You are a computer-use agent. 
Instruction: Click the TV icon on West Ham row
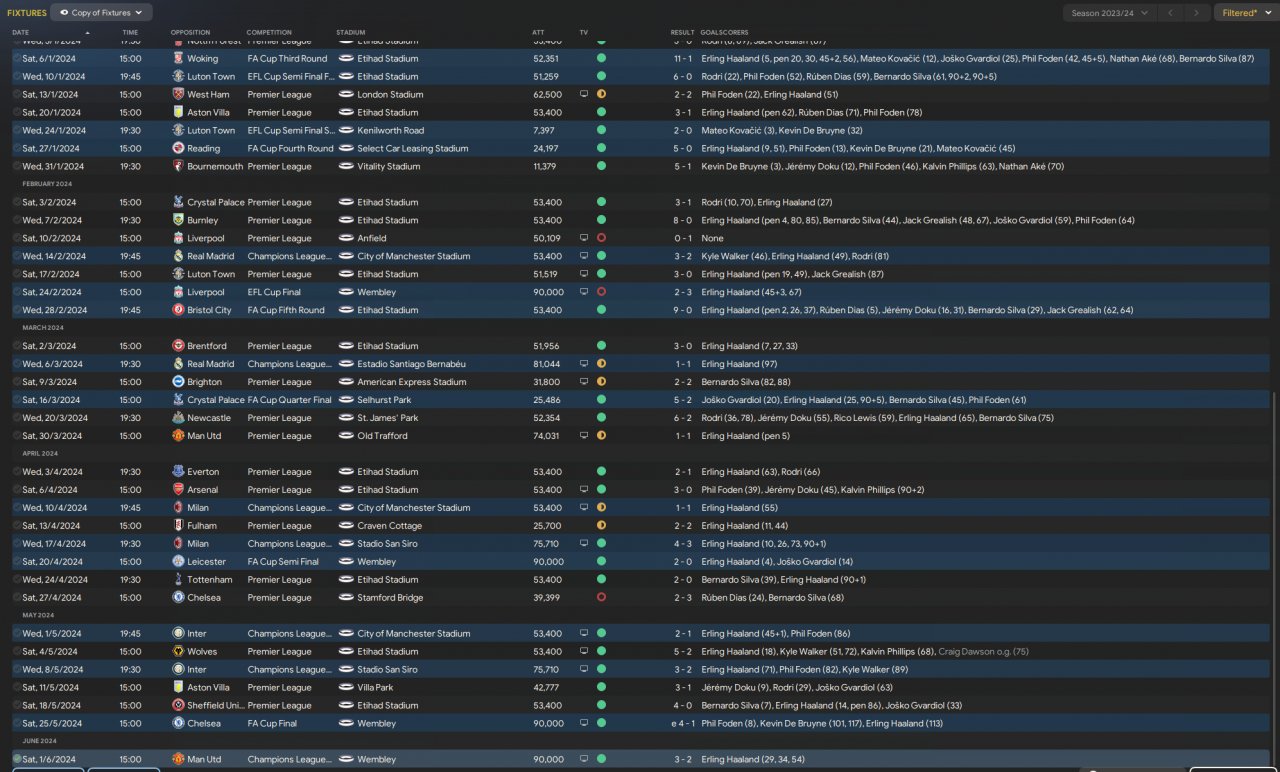(x=584, y=95)
